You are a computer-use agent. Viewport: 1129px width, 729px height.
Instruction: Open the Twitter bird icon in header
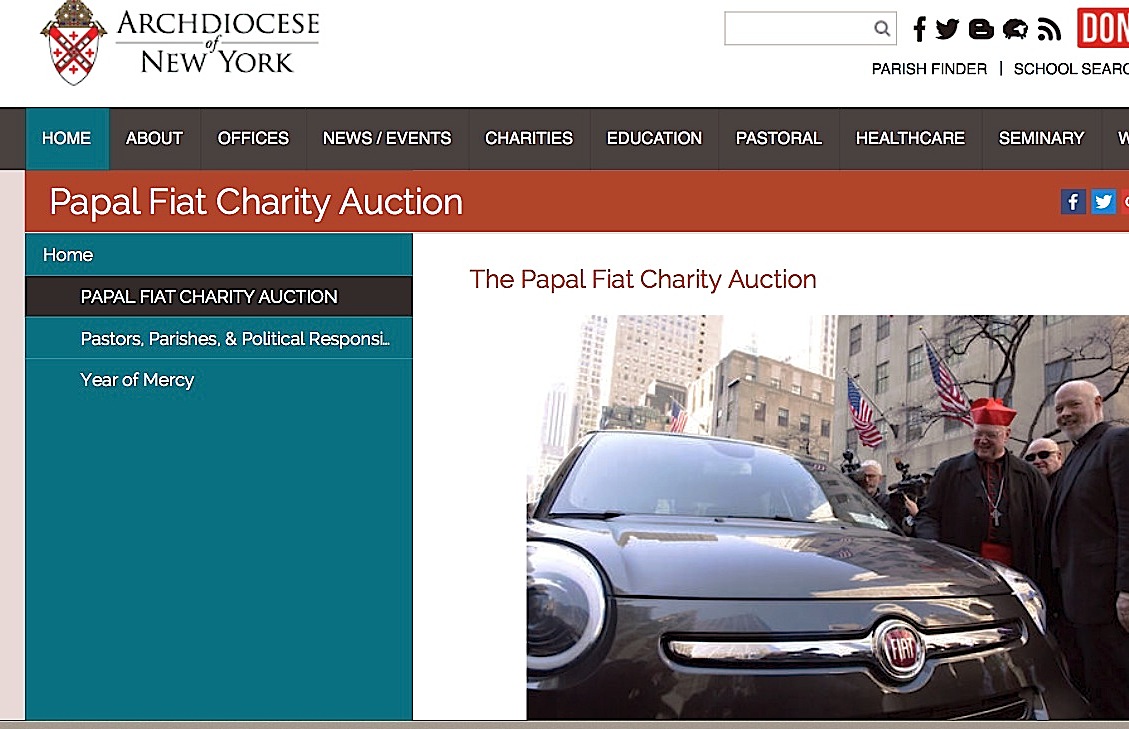click(948, 29)
